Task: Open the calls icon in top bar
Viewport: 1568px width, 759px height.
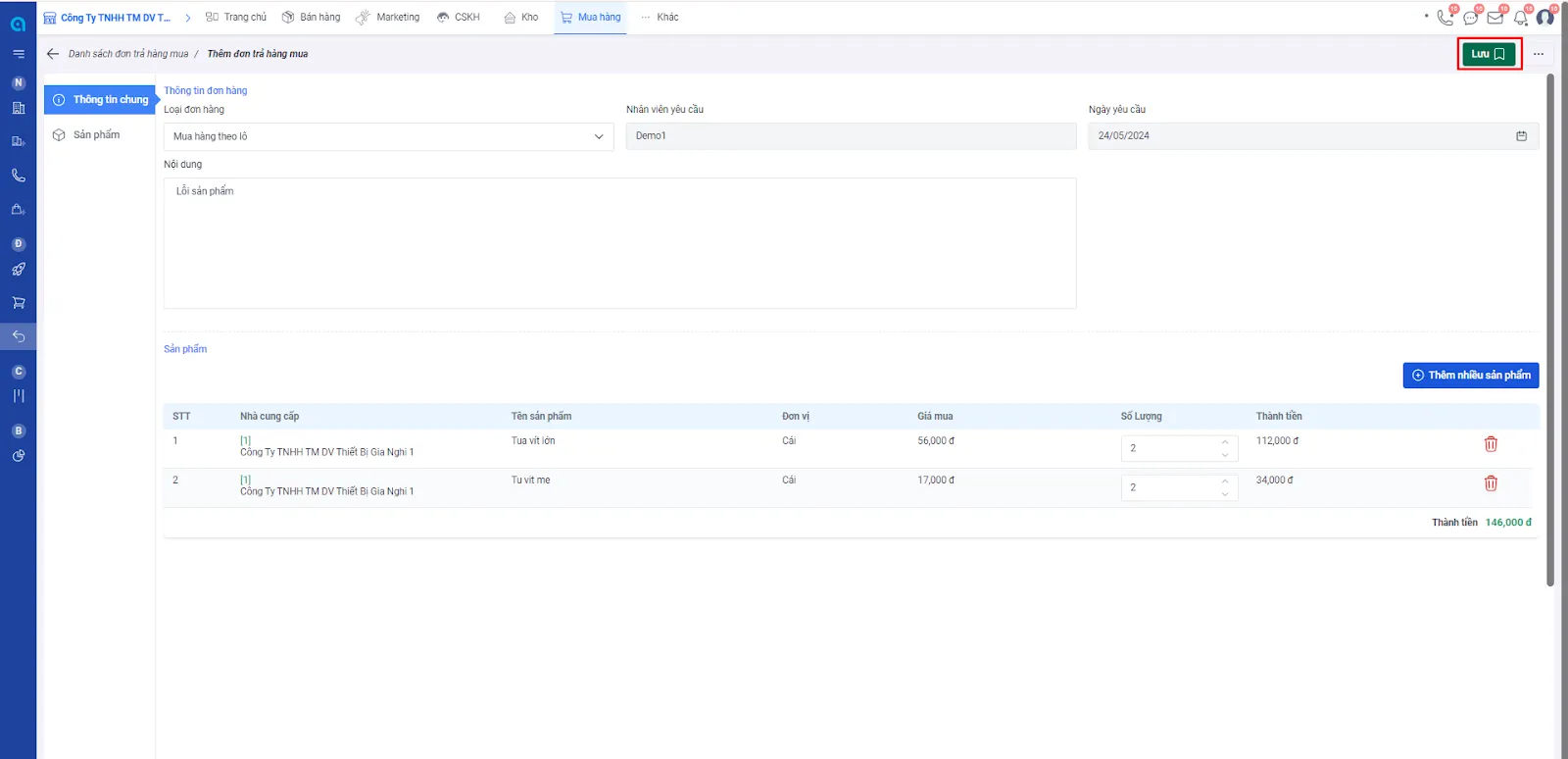Action: [1445, 17]
